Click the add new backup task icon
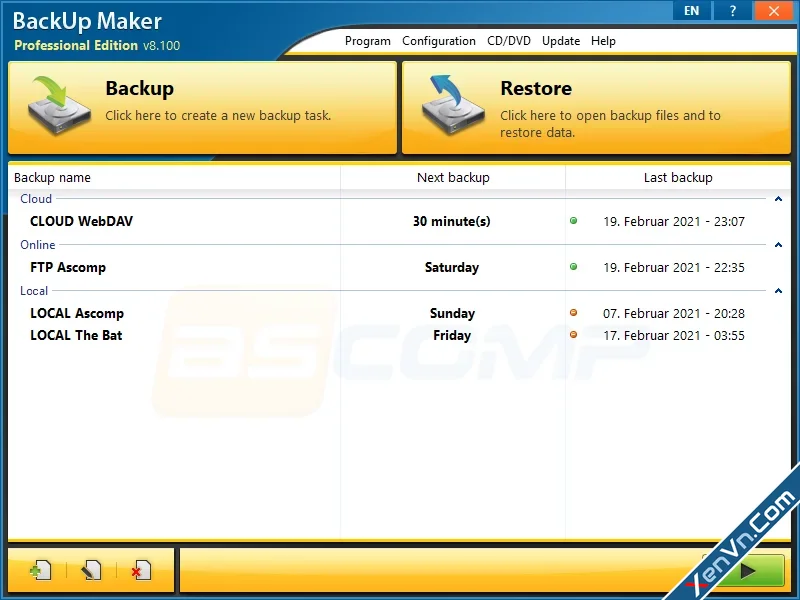 [41, 570]
